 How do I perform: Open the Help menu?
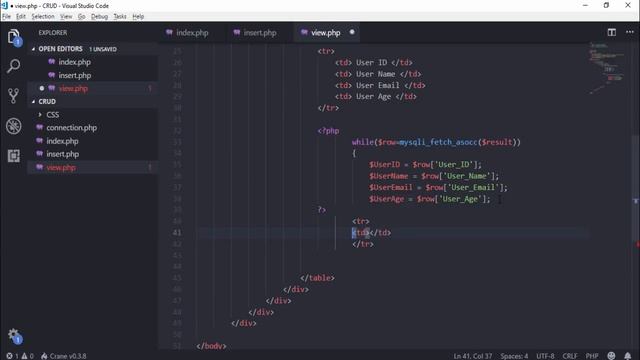[138, 16]
